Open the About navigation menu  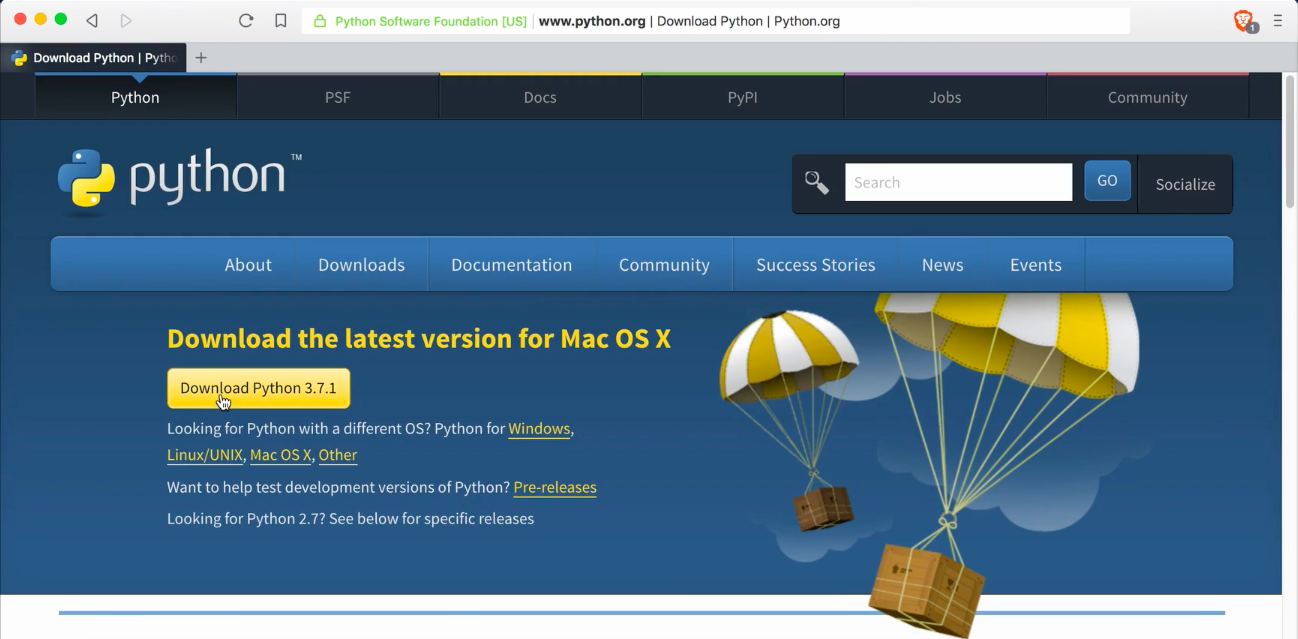(248, 265)
